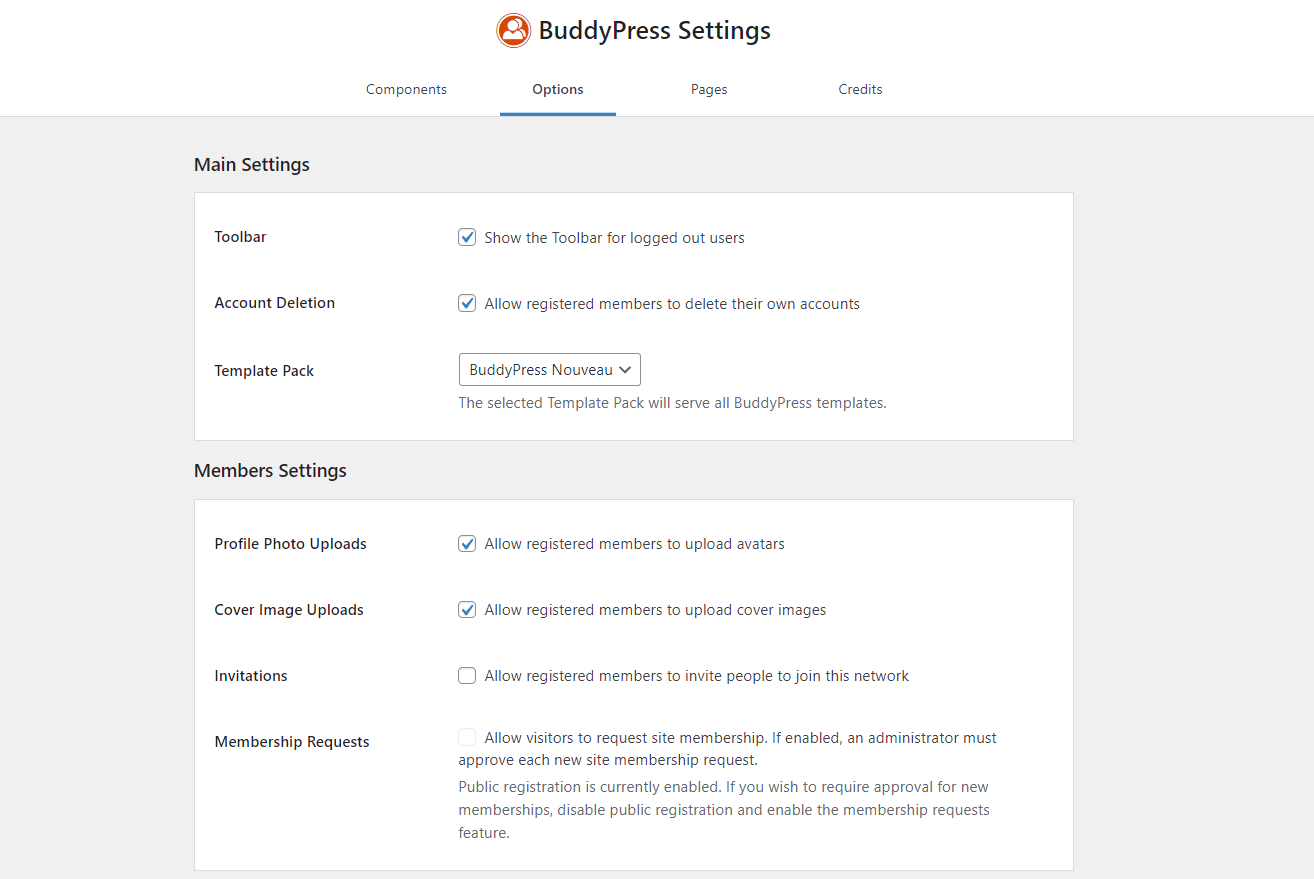Click the Main Settings heading

pyautogui.click(x=252, y=165)
